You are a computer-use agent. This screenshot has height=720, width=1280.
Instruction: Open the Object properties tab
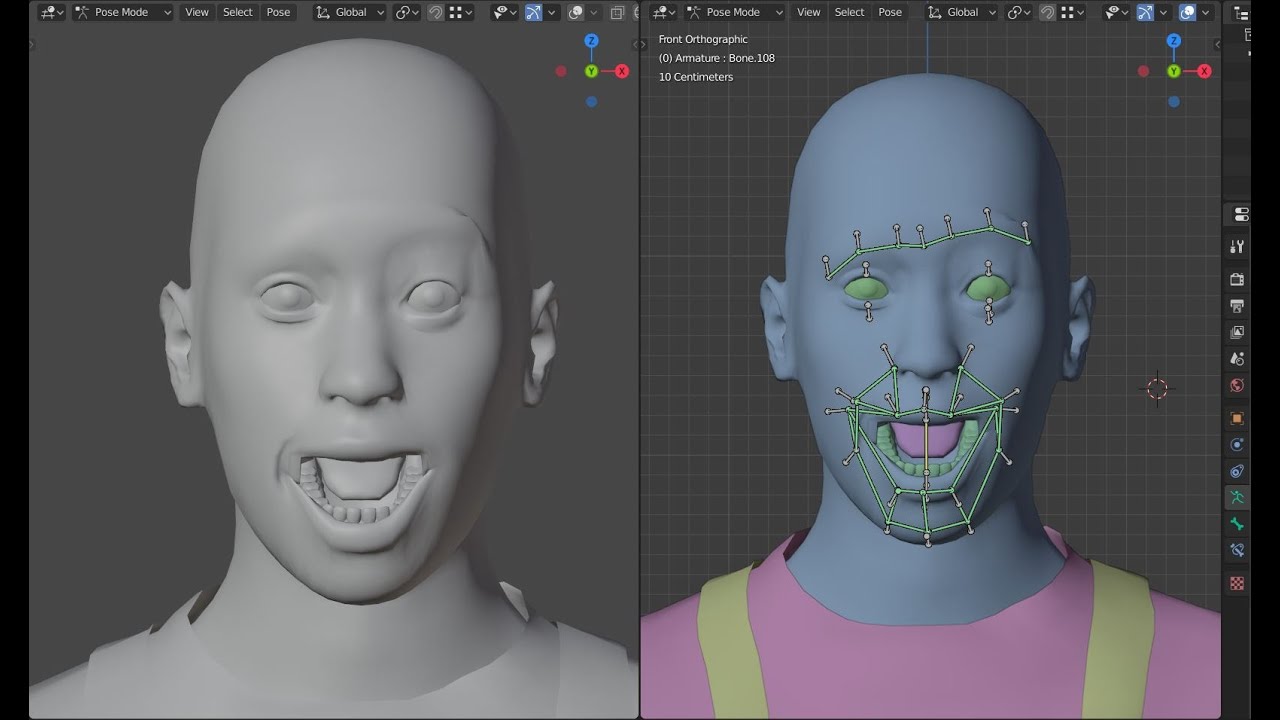pos(1237,418)
